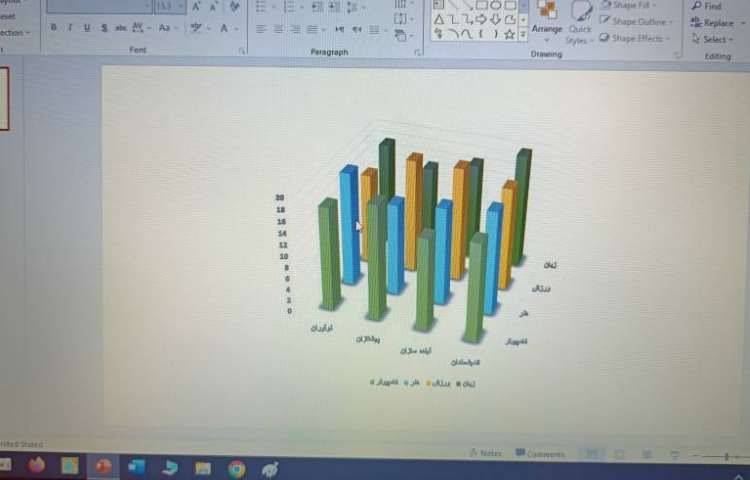Open Firefox from the taskbar
This screenshot has width=750, height=480.
[37, 465]
